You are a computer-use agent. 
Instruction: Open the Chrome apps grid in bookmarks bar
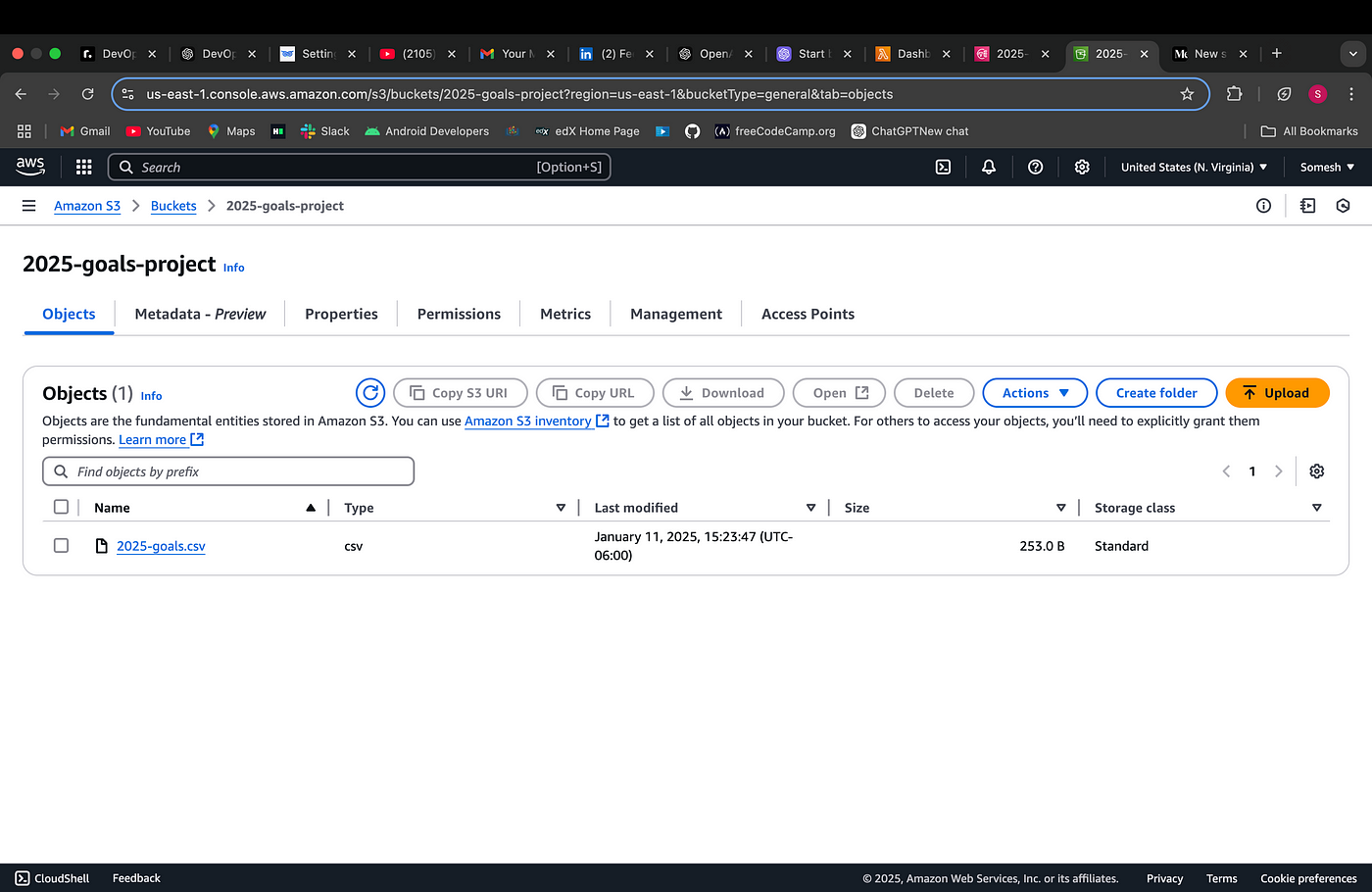pos(24,131)
